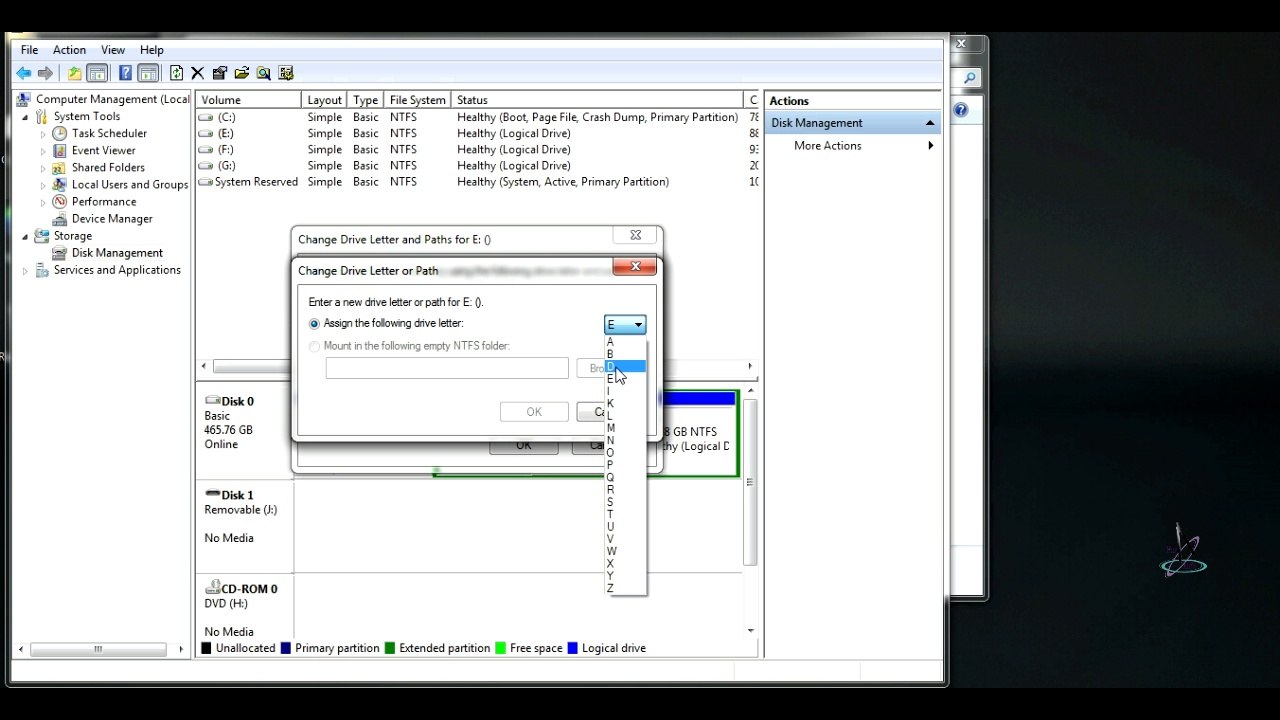
Task: Click the Shared Folders icon in tree
Action: click(60, 167)
